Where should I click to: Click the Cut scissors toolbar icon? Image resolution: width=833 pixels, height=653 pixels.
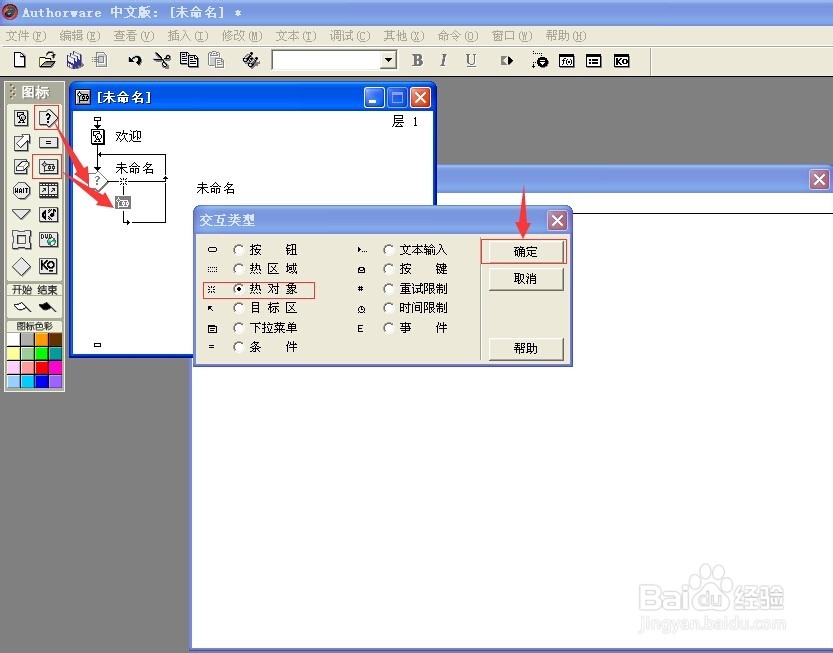click(162, 61)
